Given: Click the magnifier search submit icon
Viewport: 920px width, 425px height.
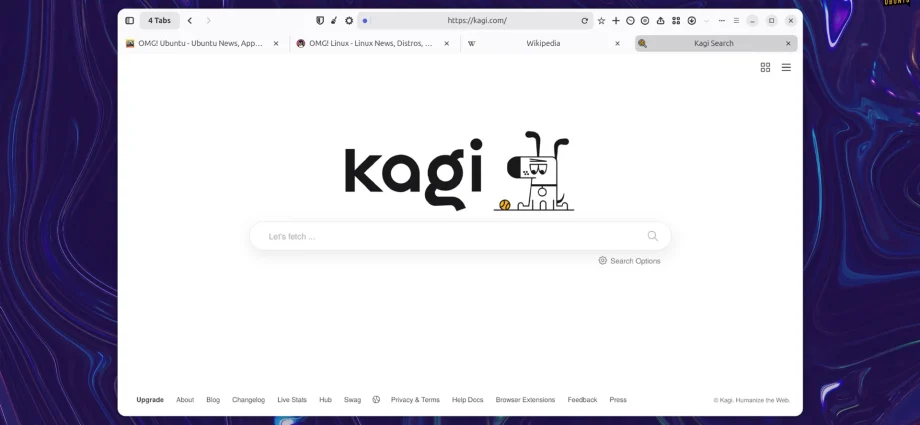Looking at the screenshot, I should [652, 236].
